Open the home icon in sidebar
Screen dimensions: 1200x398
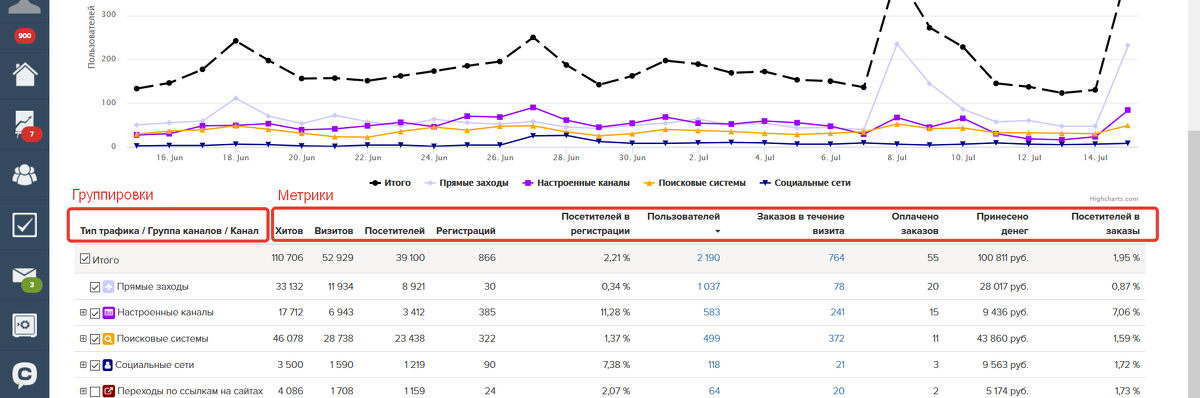[25, 75]
